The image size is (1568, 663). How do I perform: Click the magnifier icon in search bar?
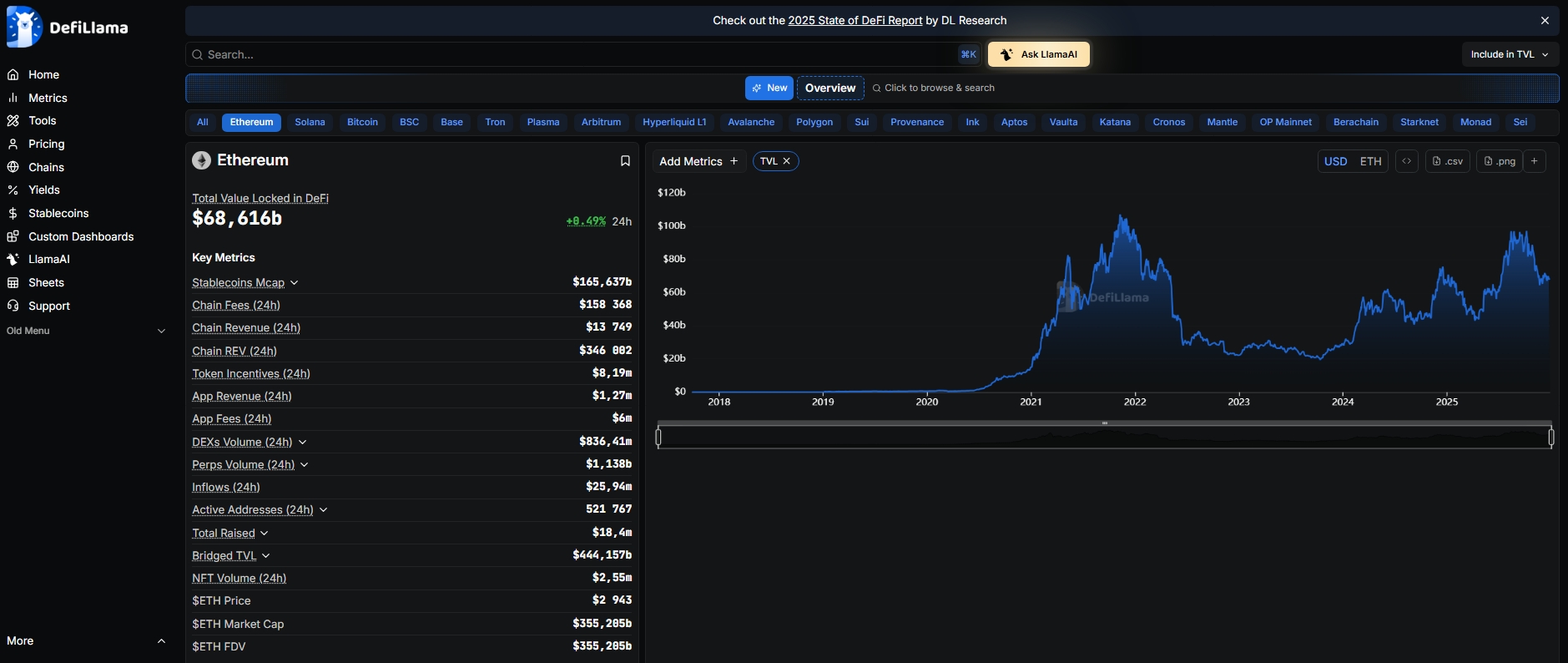198,54
